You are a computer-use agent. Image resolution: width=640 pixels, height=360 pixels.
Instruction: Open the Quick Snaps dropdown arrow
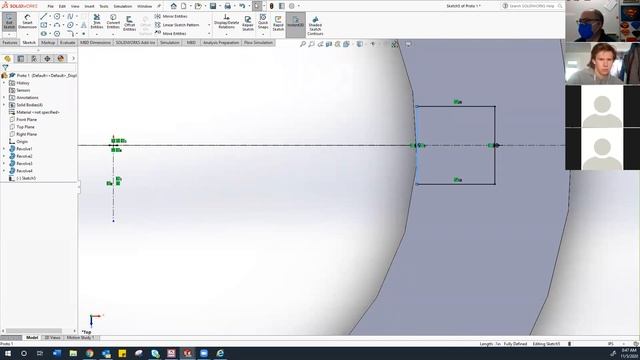263,34
